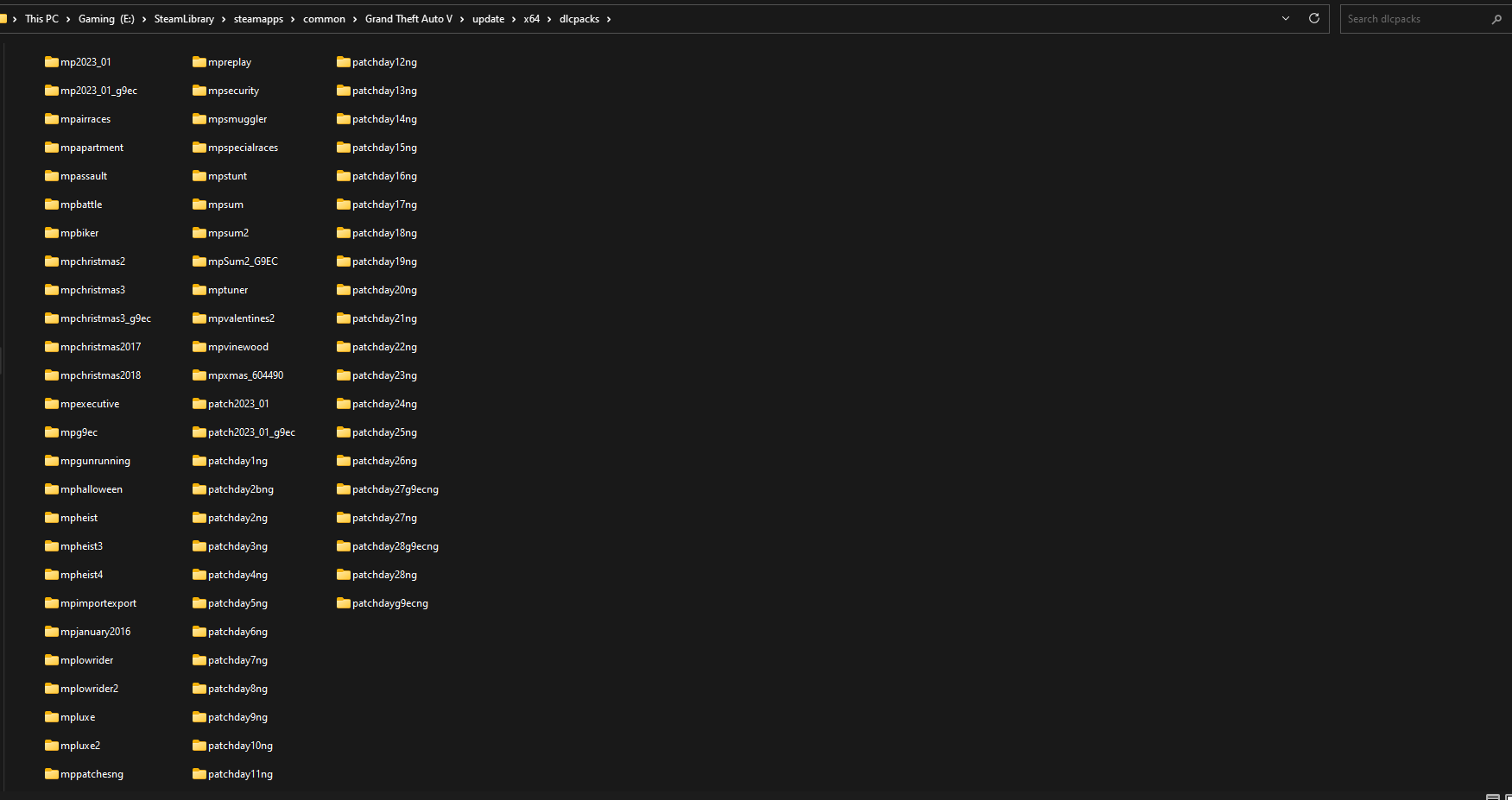Open the mpxmas_604490 folder
This screenshot has width=1512, height=800.
click(x=245, y=375)
